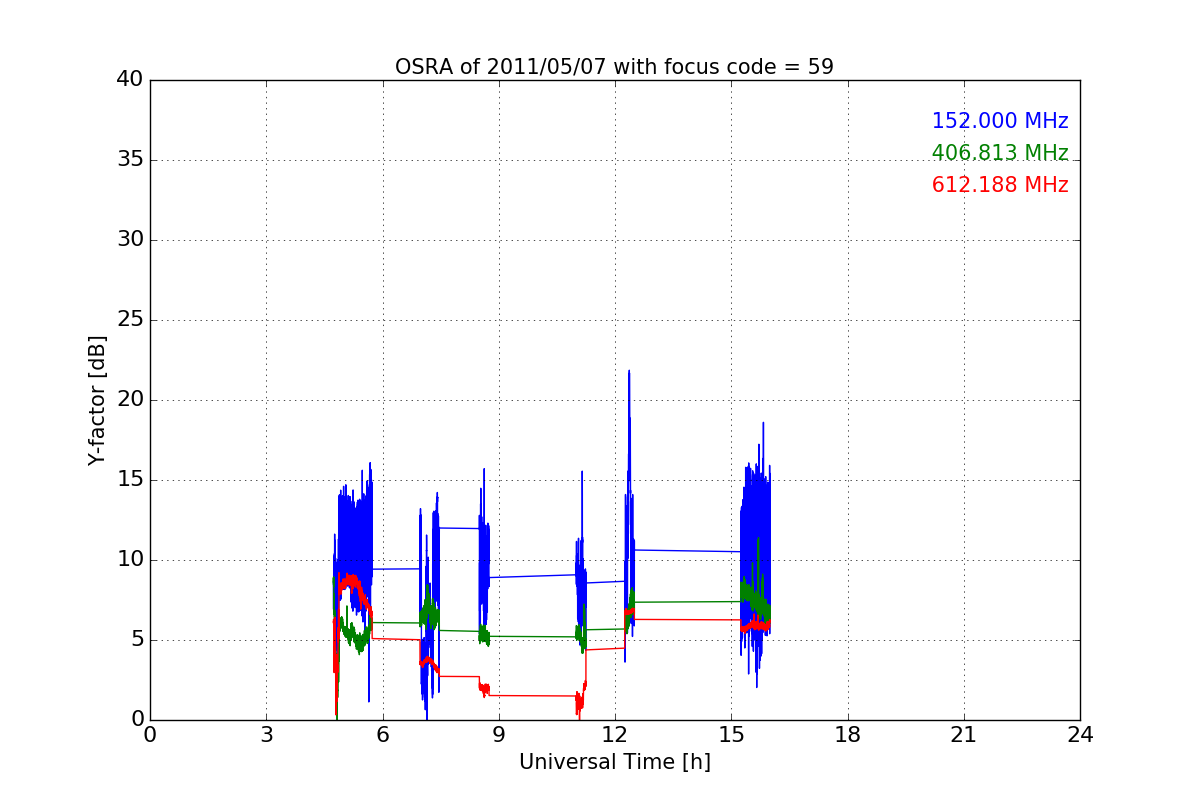1200x800 pixels.
Task: Click the x-axis tick label 12
Action: point(615,735)
